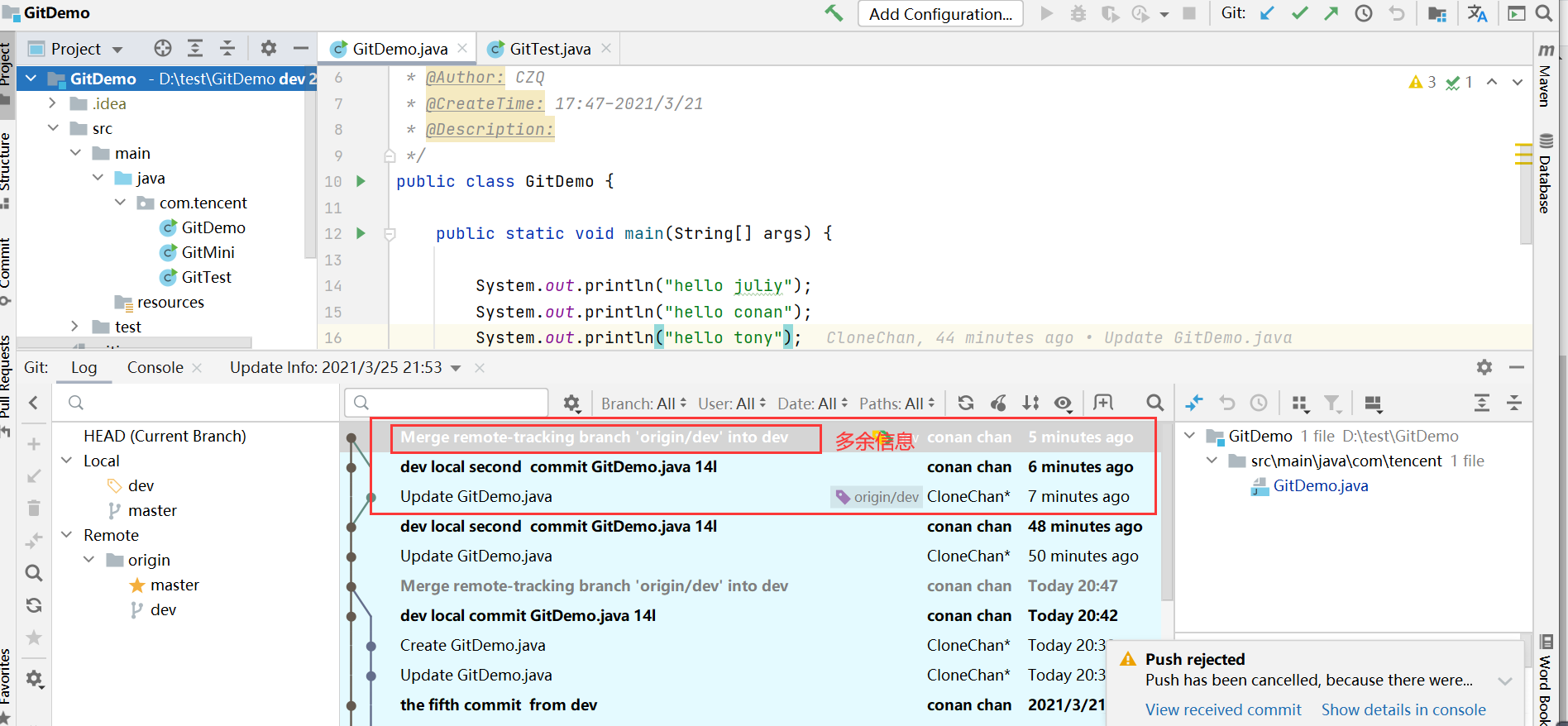The width and height of the screenshot is (1568, 726).
Task: Click Run gutter icon at line 10
Action: coord(361,181)
